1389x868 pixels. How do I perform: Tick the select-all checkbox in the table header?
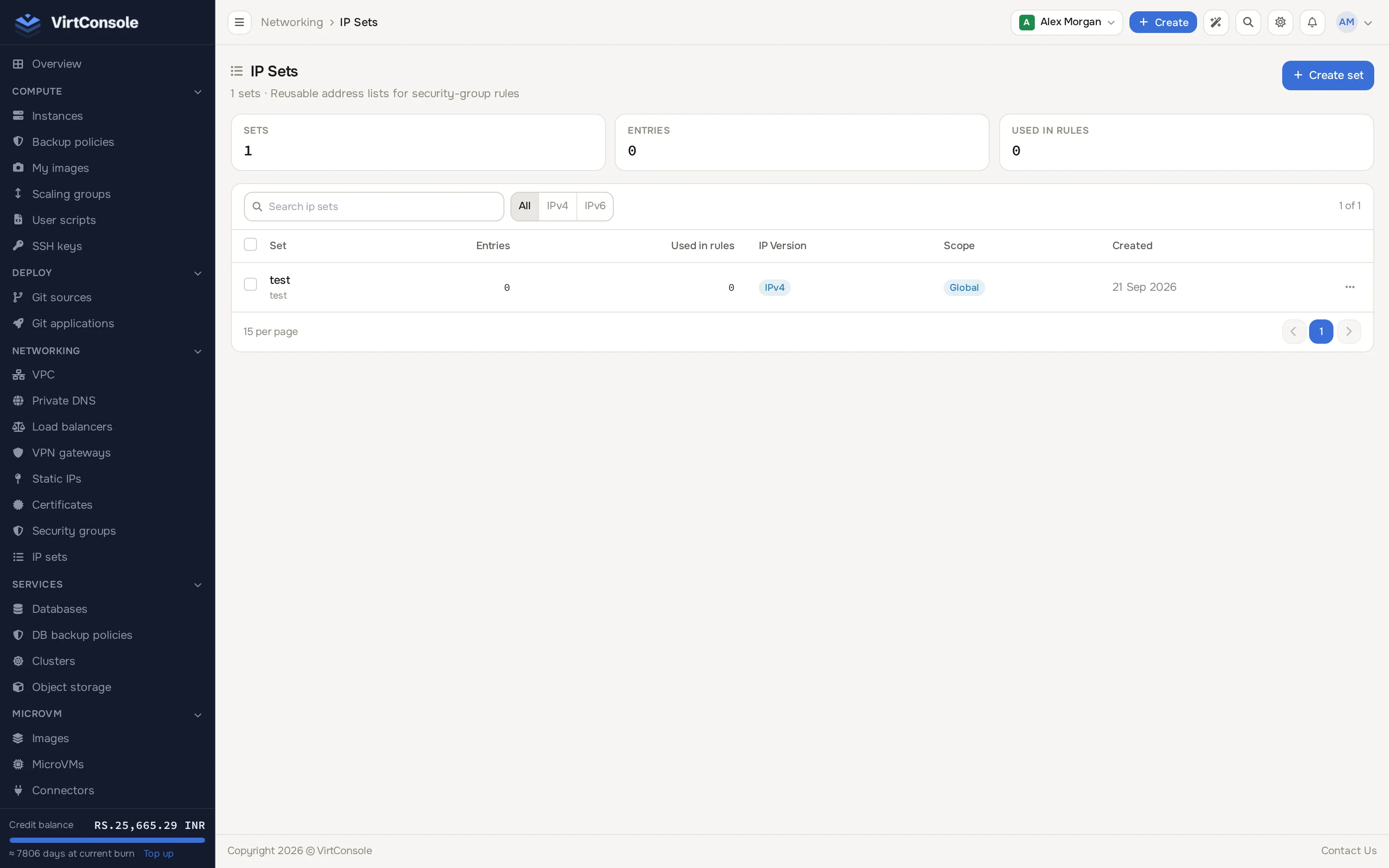250,244
